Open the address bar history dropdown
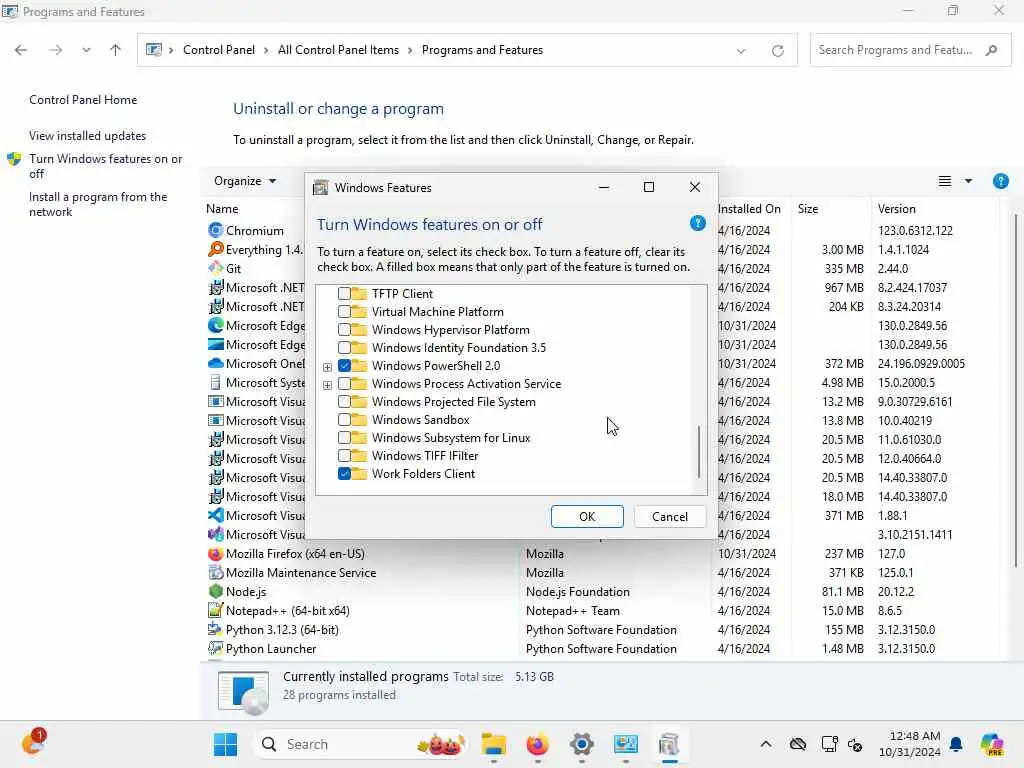 pos(741,50)
